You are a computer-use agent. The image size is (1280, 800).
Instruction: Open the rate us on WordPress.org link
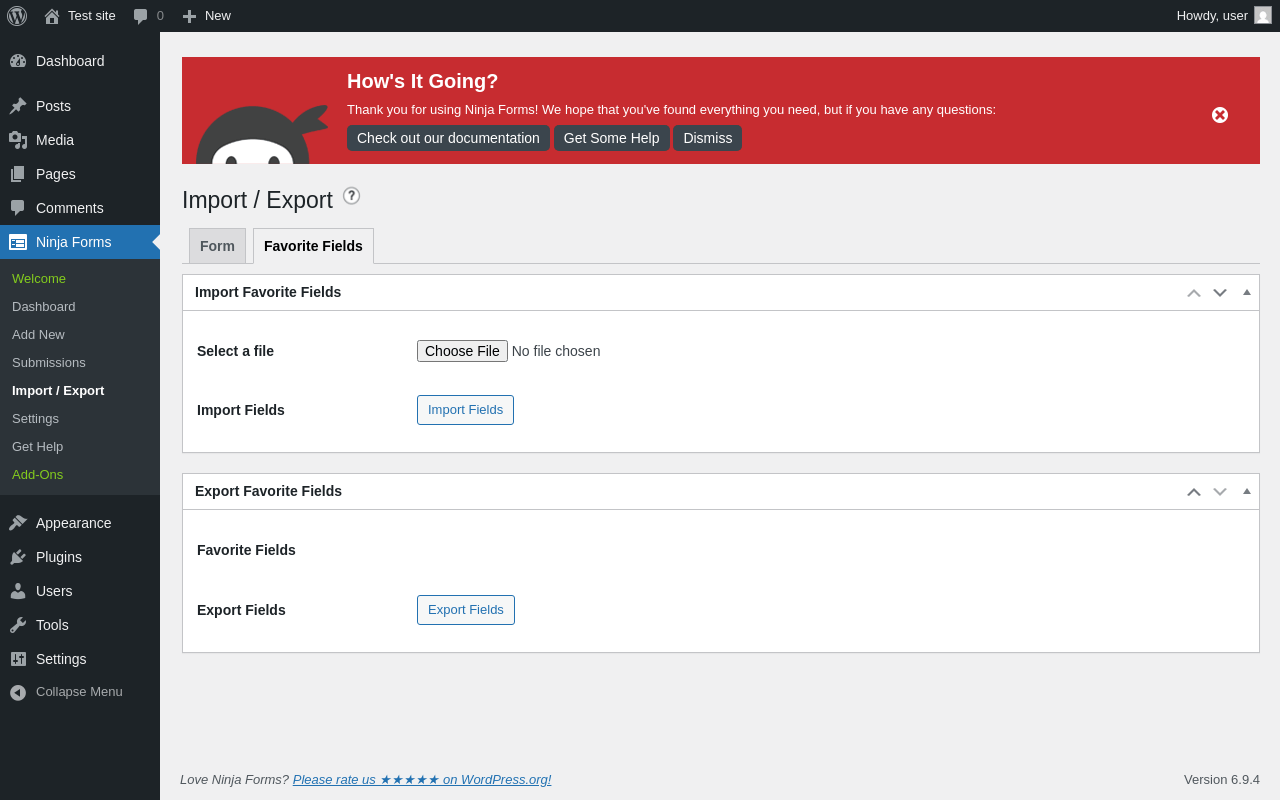422,779
